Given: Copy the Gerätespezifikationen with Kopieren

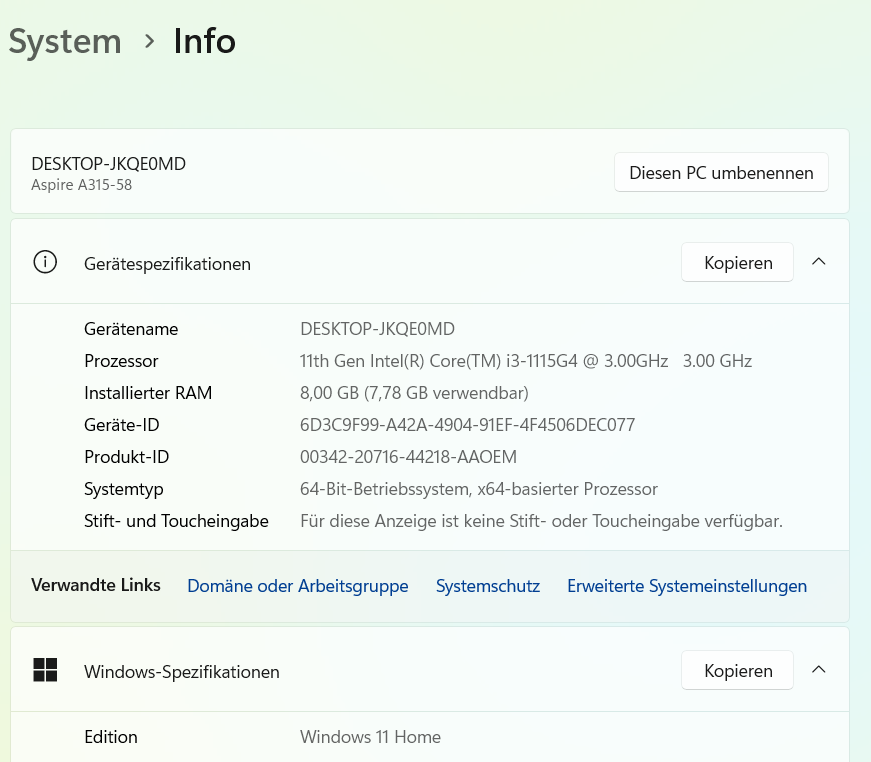Looking at the screenshot, I should pyautogui.click(x=737, y=262).
